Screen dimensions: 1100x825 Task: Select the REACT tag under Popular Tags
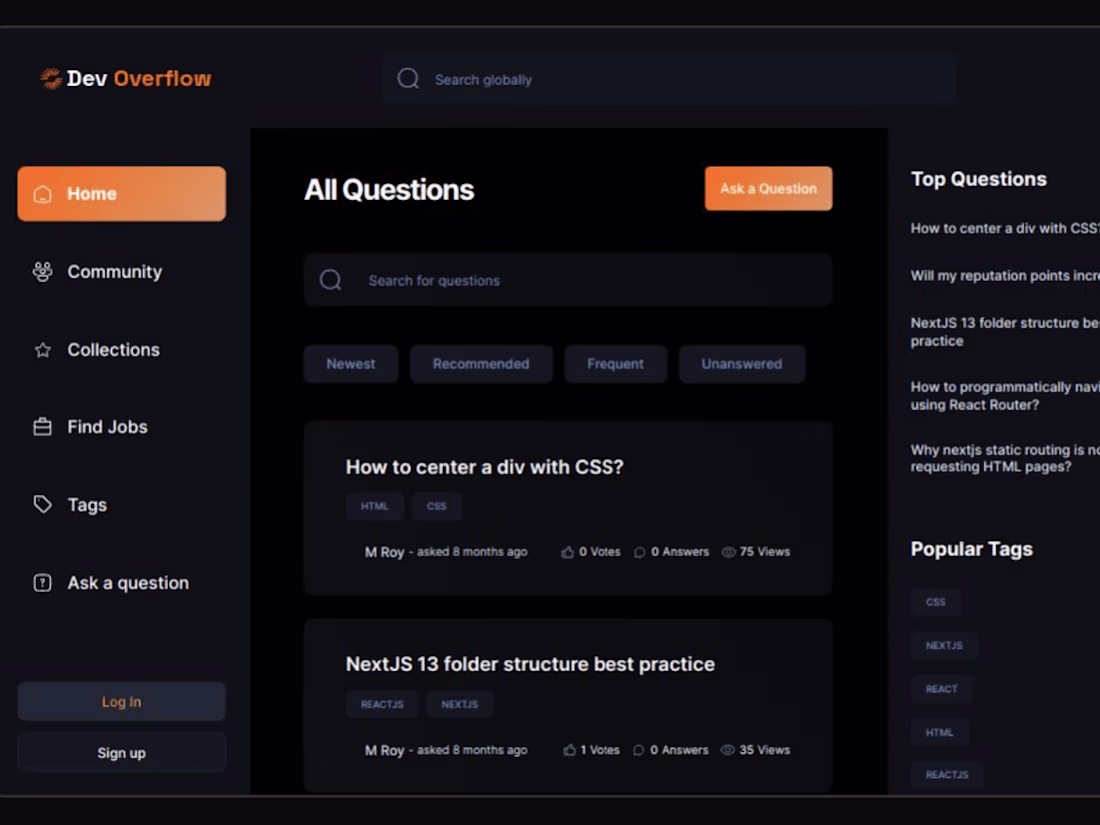tap(941, 689)
